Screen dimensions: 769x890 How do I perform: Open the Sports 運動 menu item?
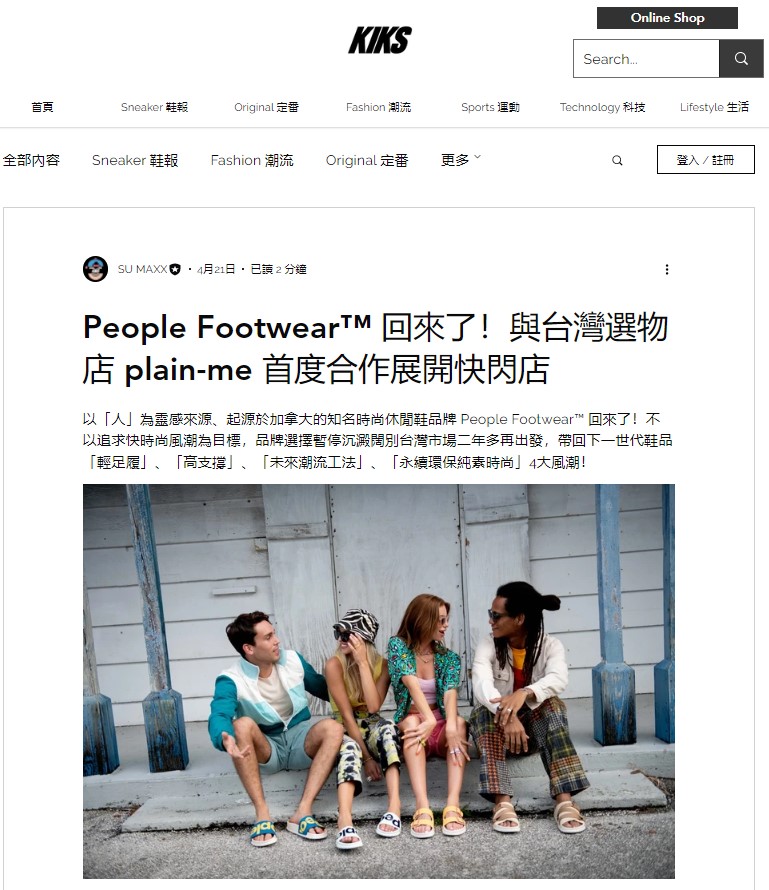click(490, 107)
